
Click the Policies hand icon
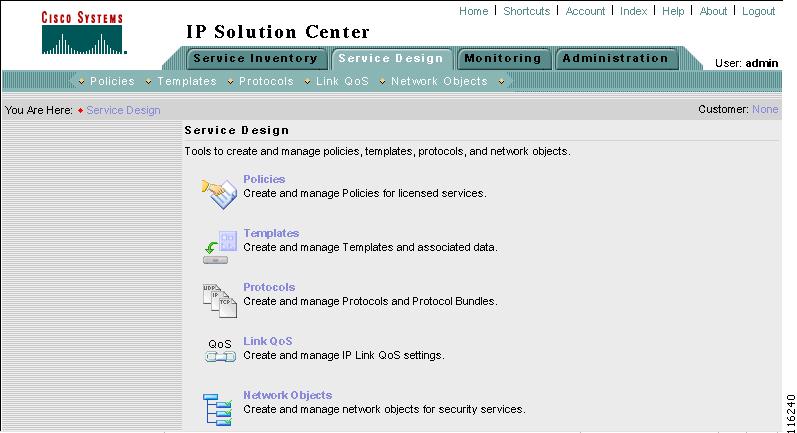[219, 194]
